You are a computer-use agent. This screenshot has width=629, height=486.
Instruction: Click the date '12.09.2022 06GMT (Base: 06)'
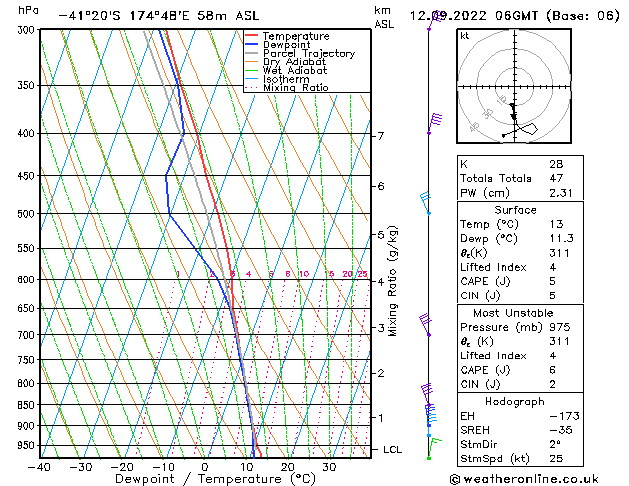click(515, 16)
